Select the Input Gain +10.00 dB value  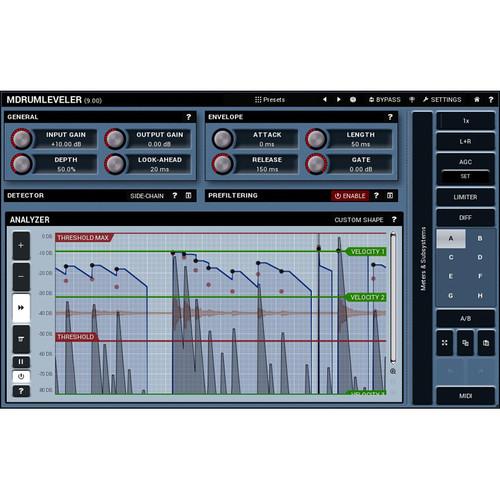[x=66, y=144]
